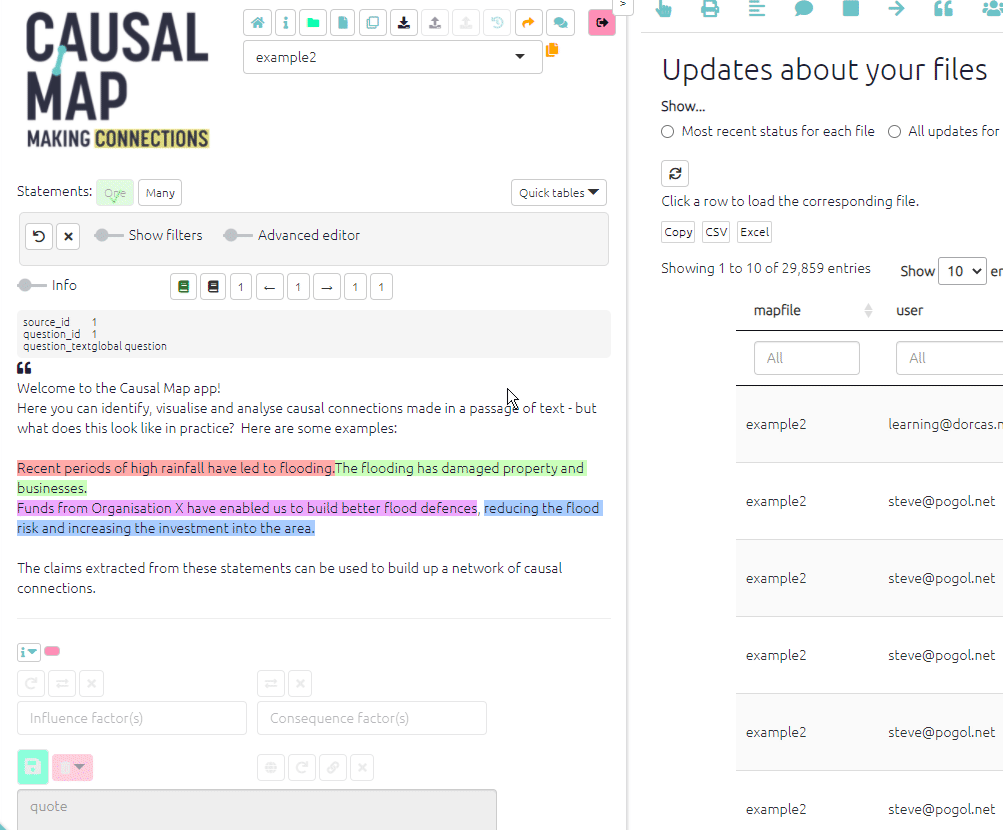Click the home icon in the toolbar

pos(258,22)
